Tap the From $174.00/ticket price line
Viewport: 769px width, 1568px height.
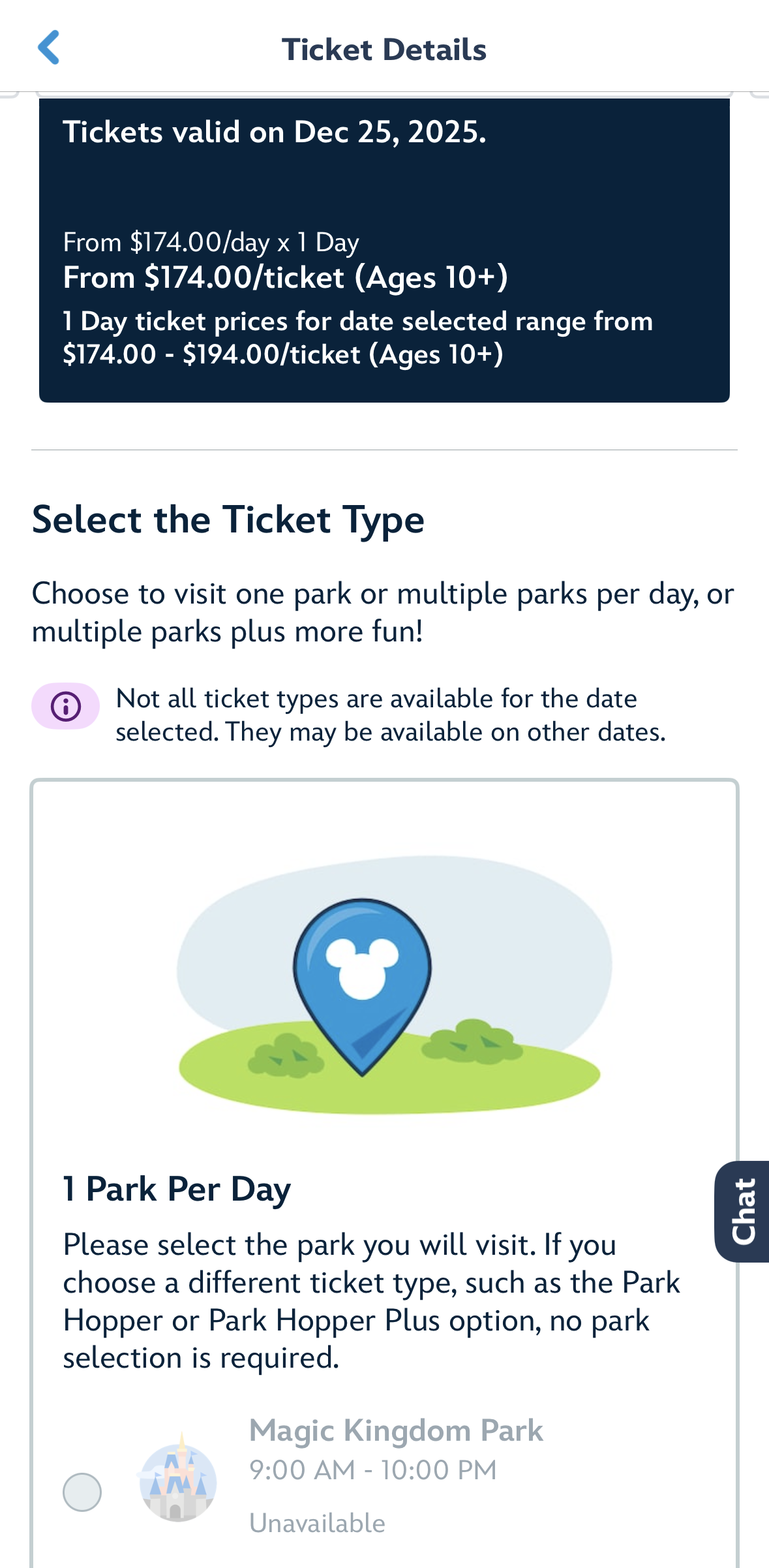point(285,278)
